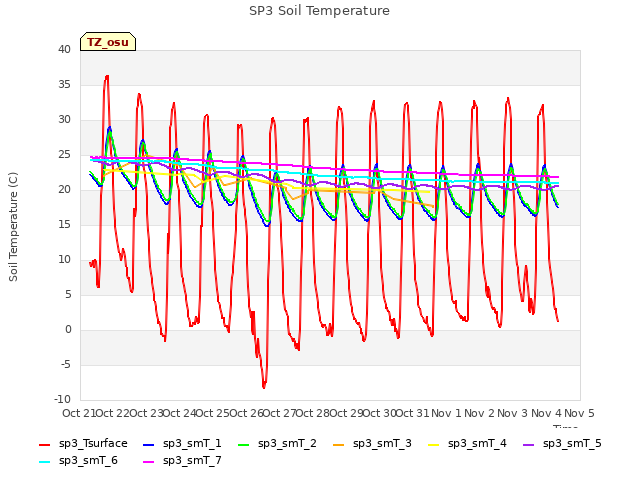
Task: Click the -5 y-axis tick label
Action: click(66, 364)
